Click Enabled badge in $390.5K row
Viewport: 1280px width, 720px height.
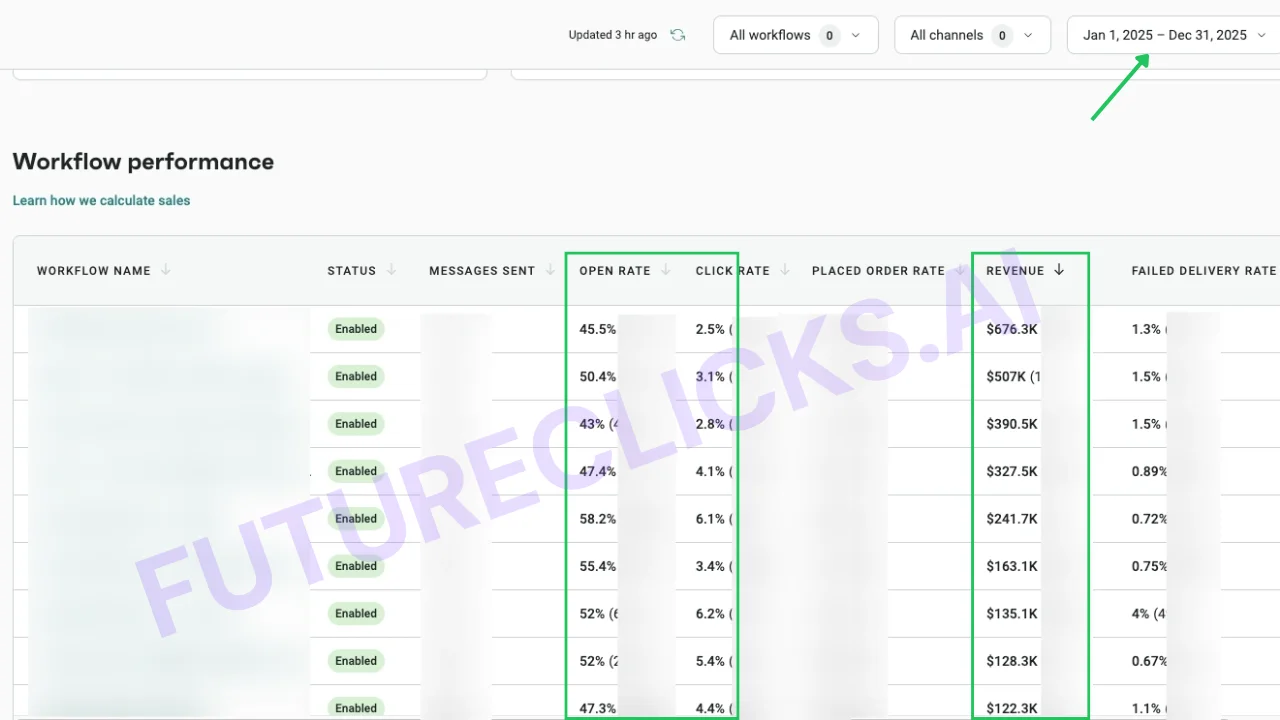tap(356, 424)
